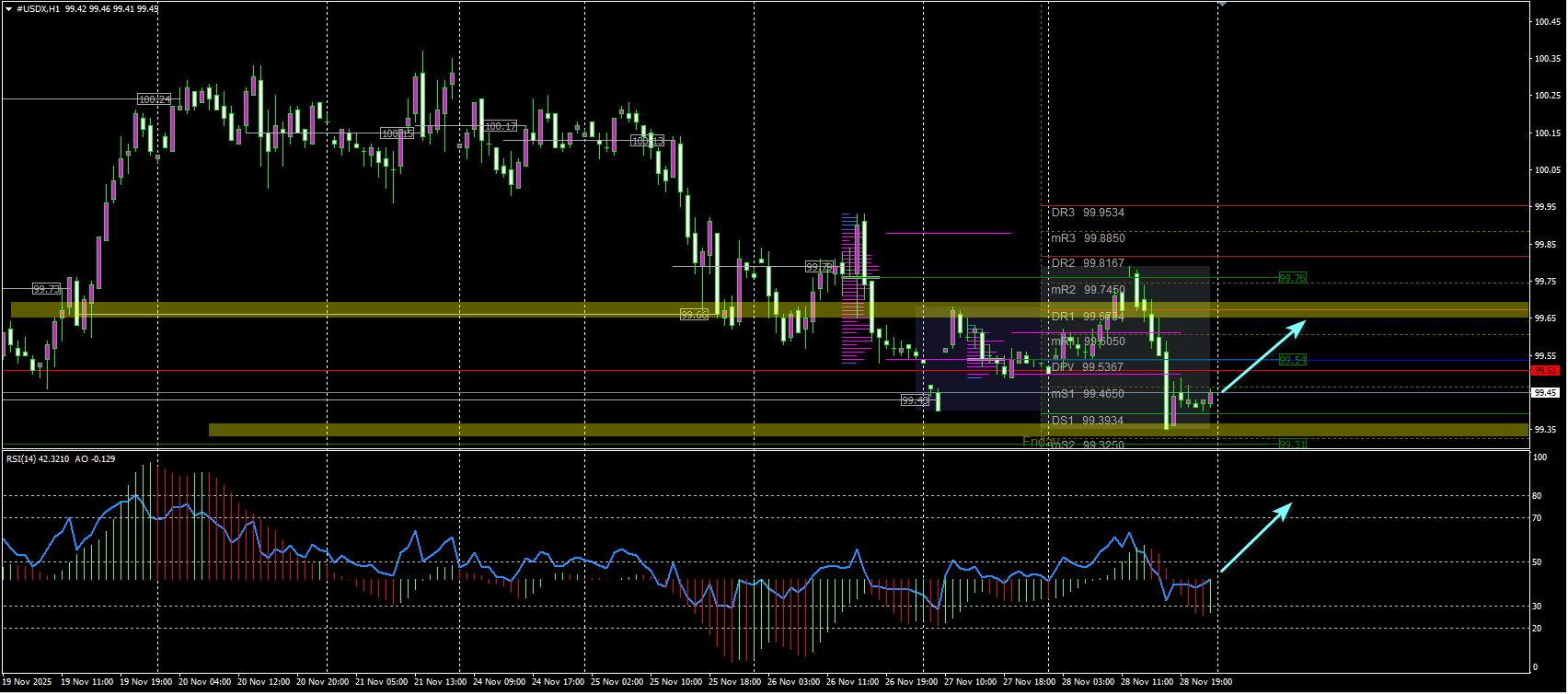The height and width of the screenshot is (694, 1568).
Task: Click the AO -0.129 indicator readout
Action: point(95,458)
